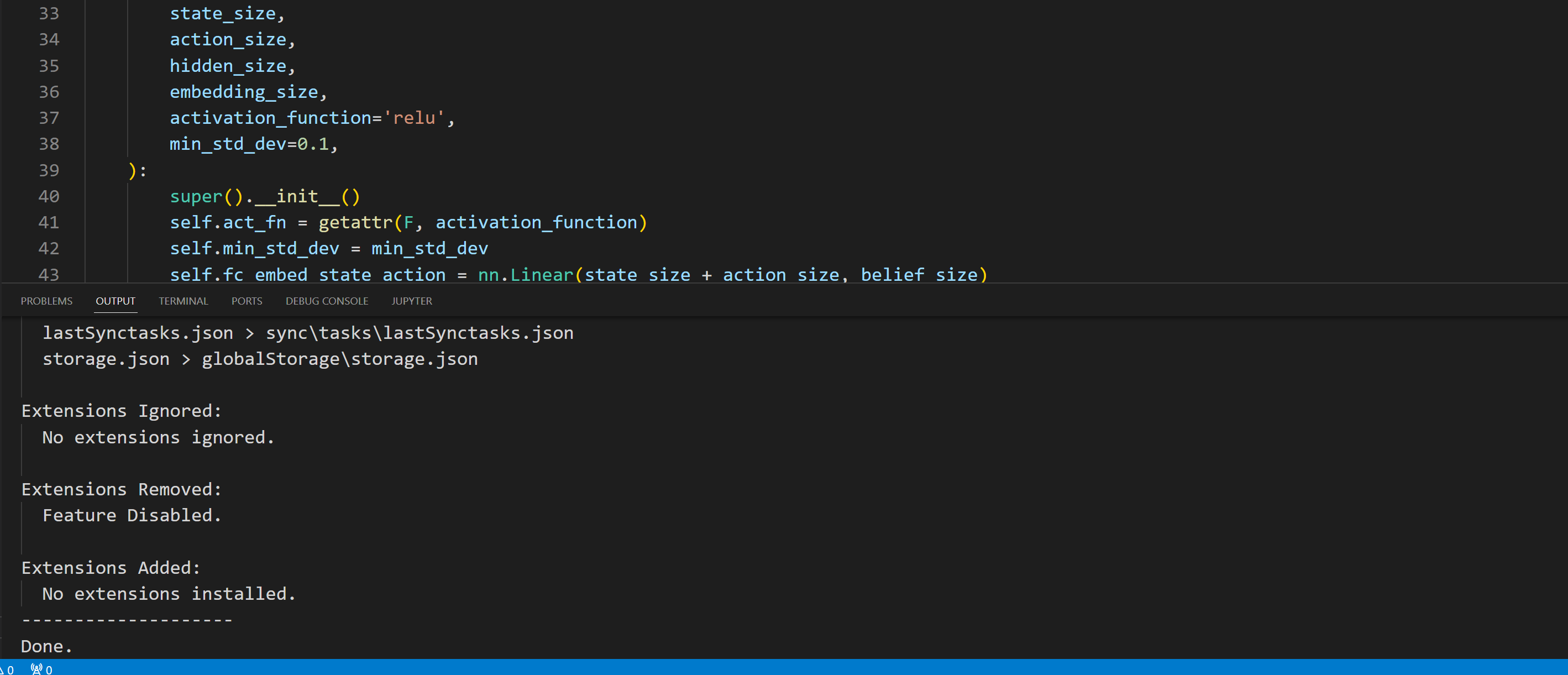Switch to the PORTS tab
Screen dimensions: 1568x675
pos(247,301)
